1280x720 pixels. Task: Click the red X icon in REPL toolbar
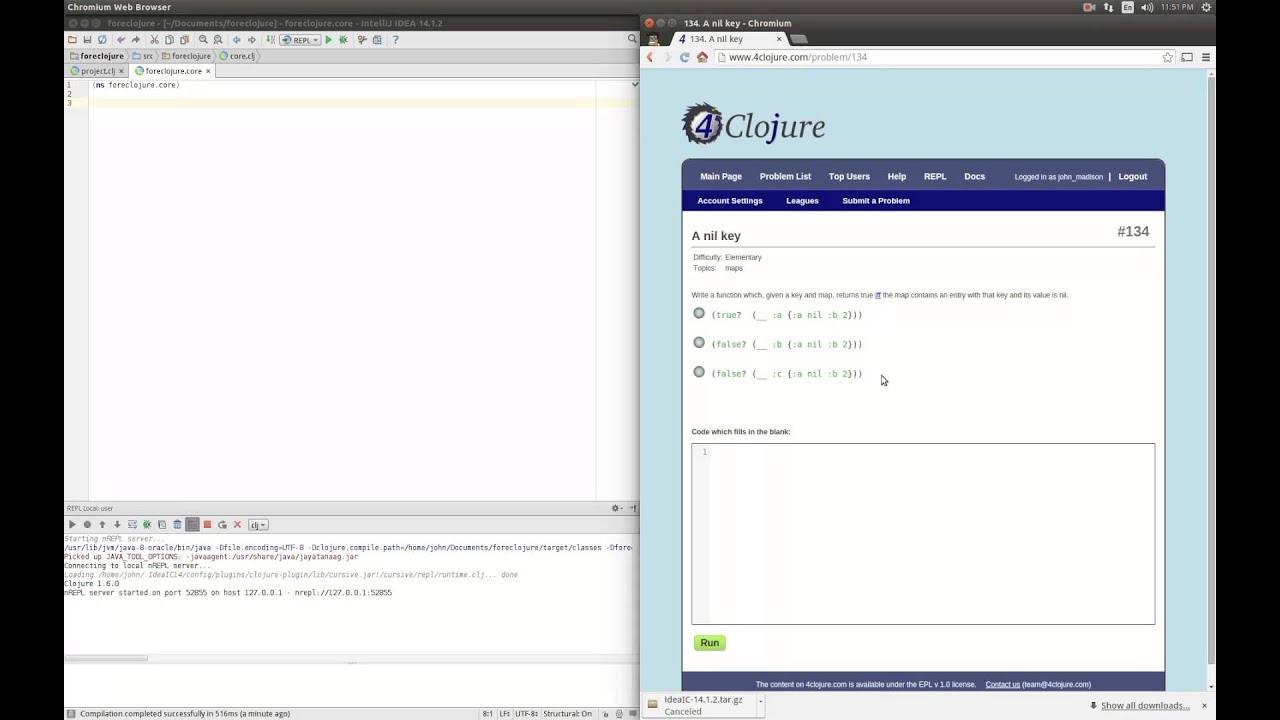click(237, 525)
